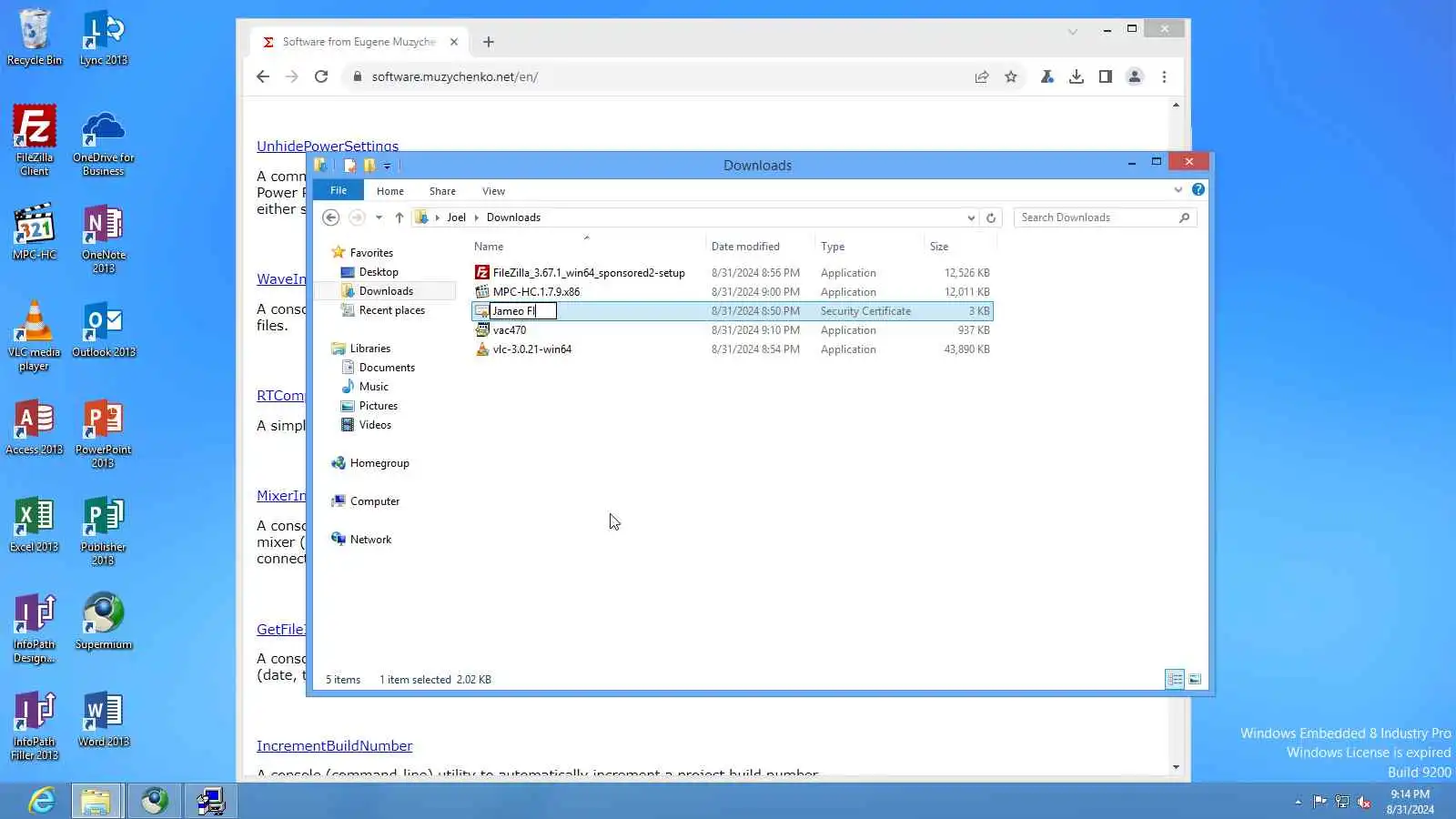Click the File Explorer taskbar button
This screenshot has height=819, width=1456.
click(96, 801)
